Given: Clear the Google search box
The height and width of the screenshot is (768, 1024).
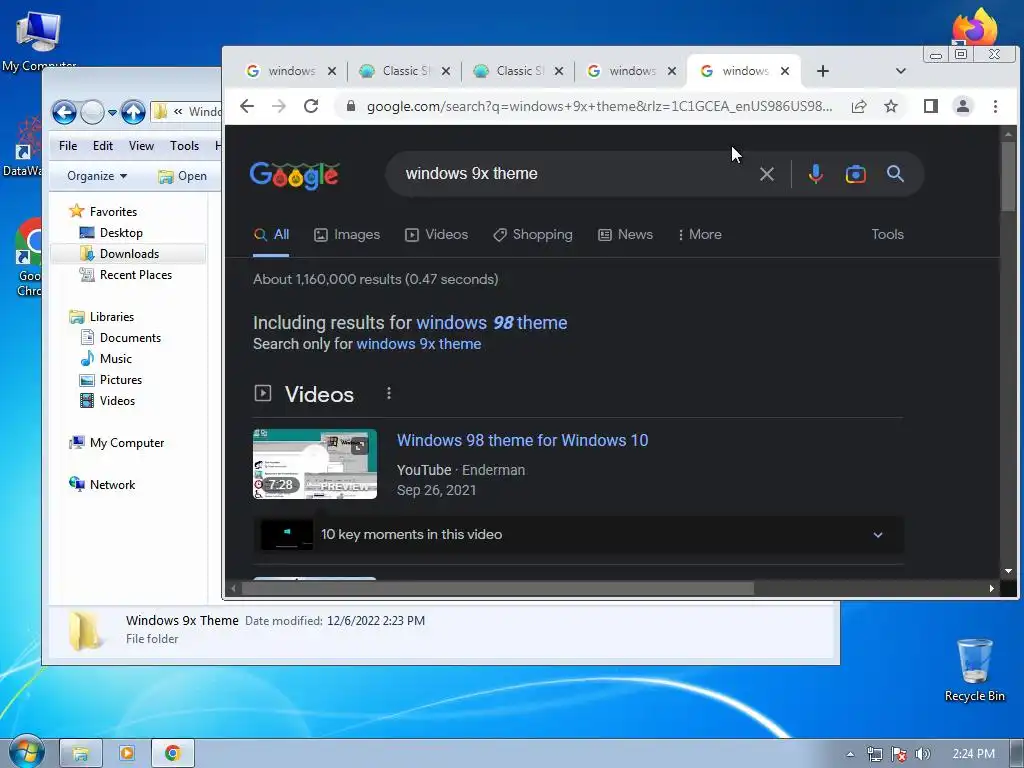Looking at the screenshot, I should tap(767, 174).
